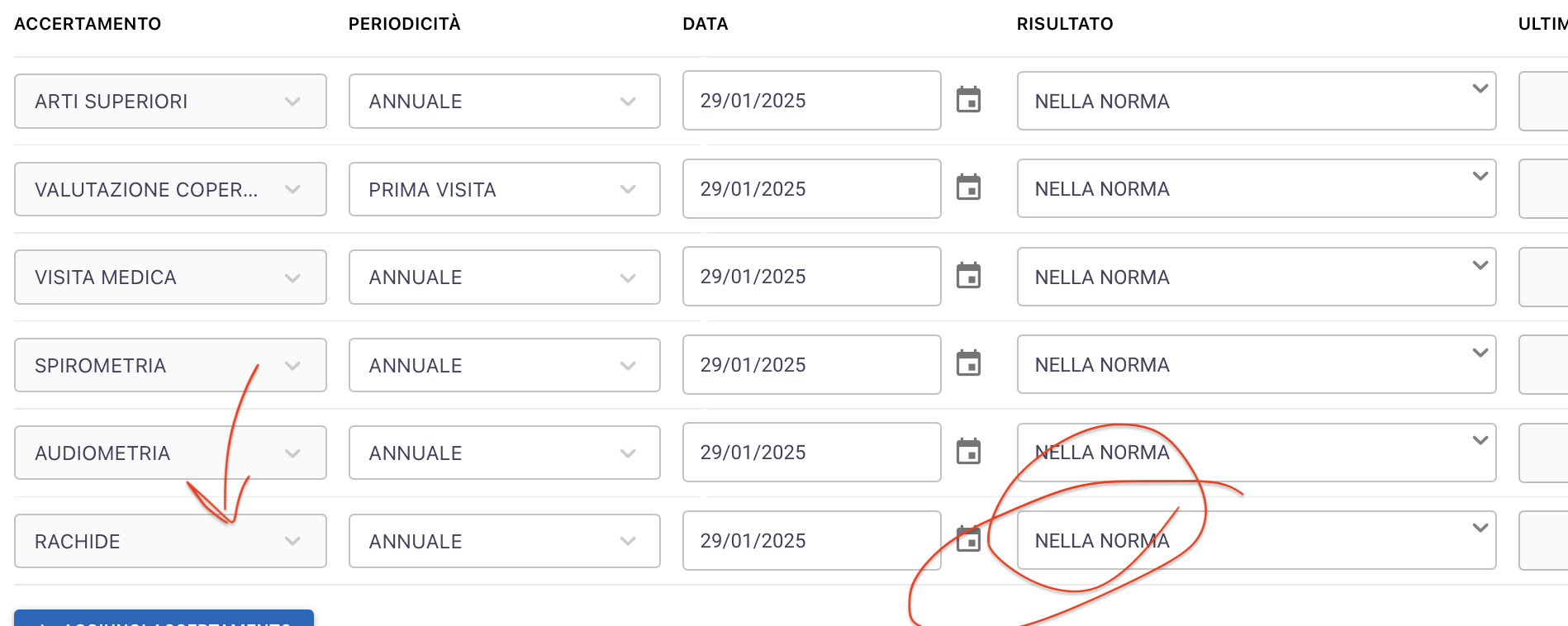Expand the ARTI SUPERIORI accertamento dropdown
Image resolution: width=1568 pixels, height=626 pixels.
click(x=170, y=102)
